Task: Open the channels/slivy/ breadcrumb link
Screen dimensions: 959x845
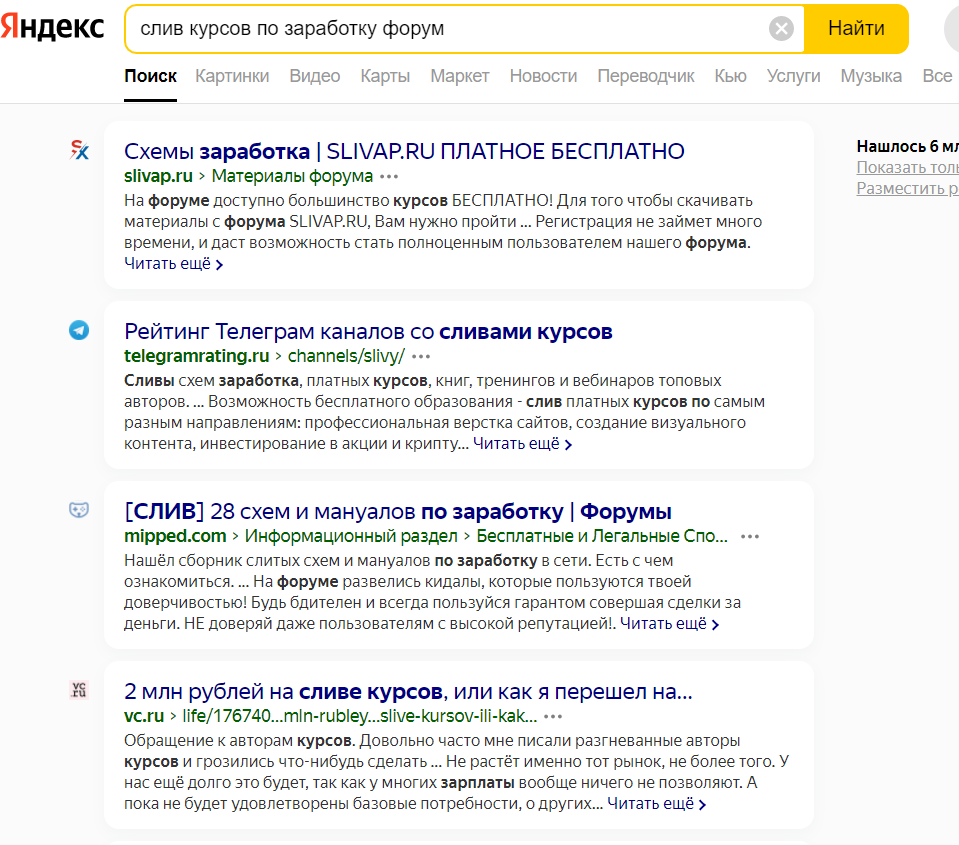Action: (x=346, y=356)
